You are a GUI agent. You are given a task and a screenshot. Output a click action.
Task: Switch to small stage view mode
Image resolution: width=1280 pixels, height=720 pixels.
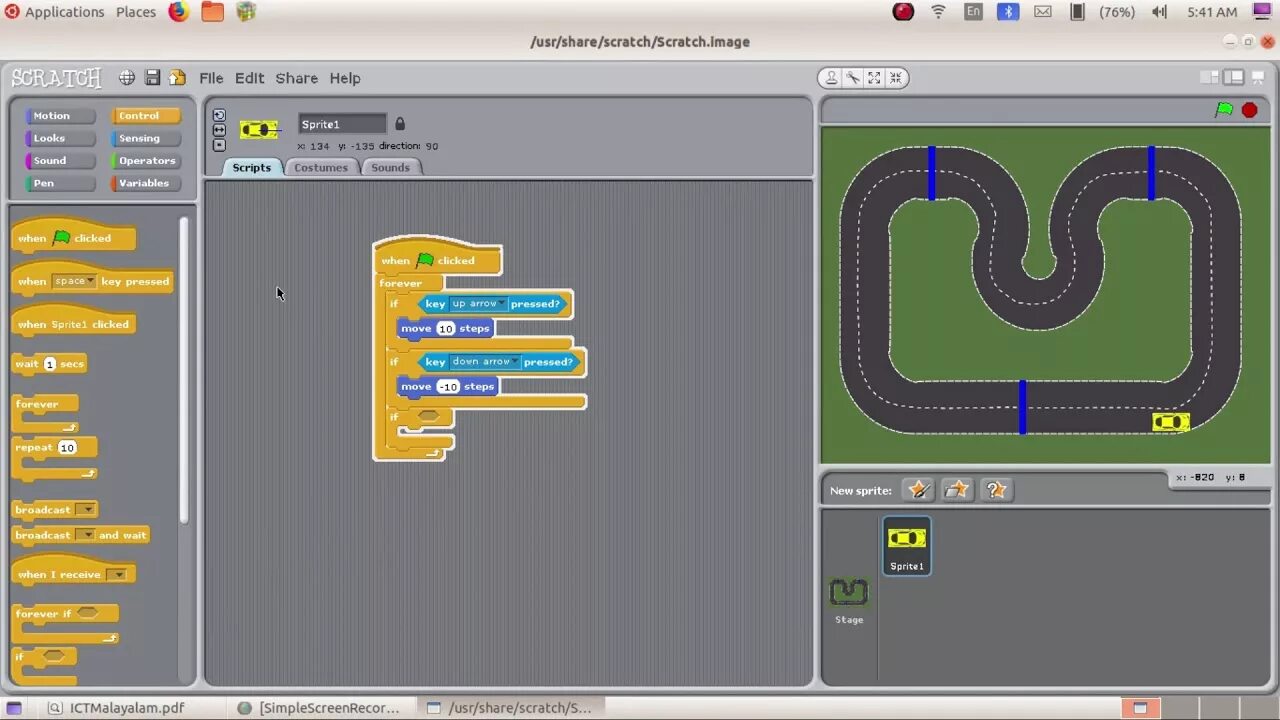point(1210,78)
